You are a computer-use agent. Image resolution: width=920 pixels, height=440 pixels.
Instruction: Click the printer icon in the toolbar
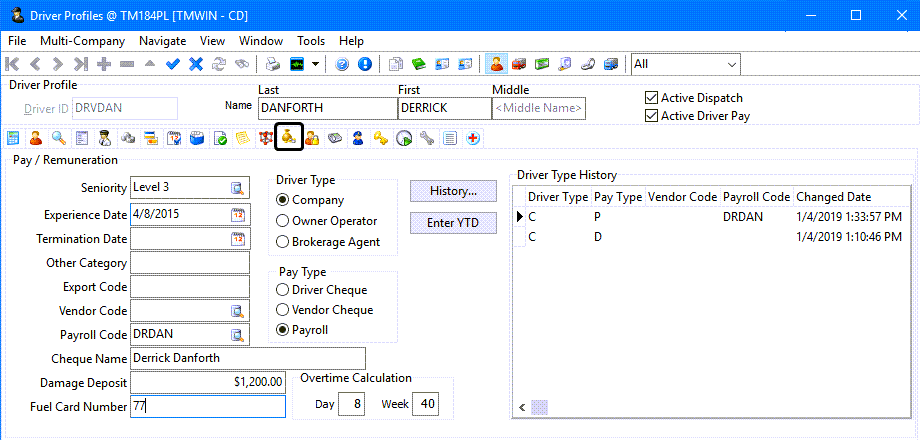[x=272, y=64]
